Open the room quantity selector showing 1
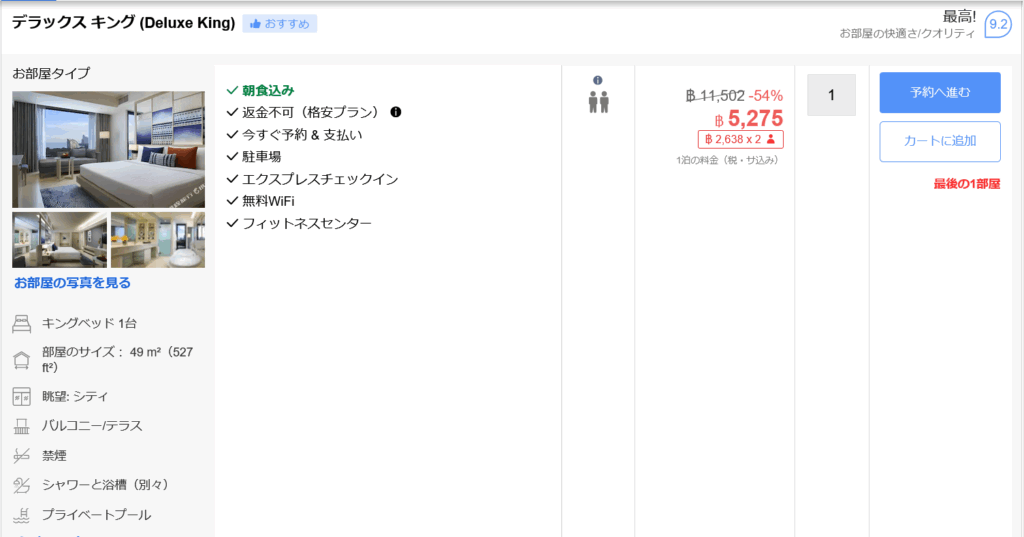The image size is (1024, 537). 831,95
